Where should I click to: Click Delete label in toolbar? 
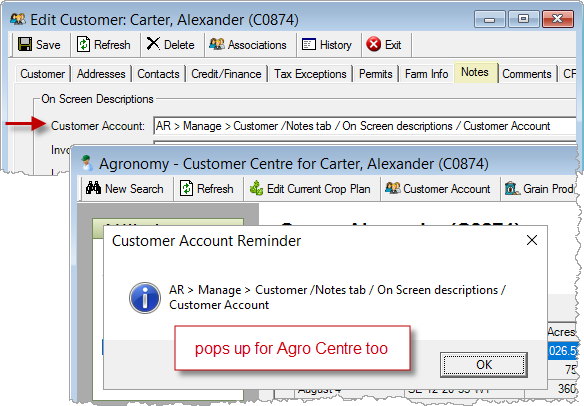(179, 45)
